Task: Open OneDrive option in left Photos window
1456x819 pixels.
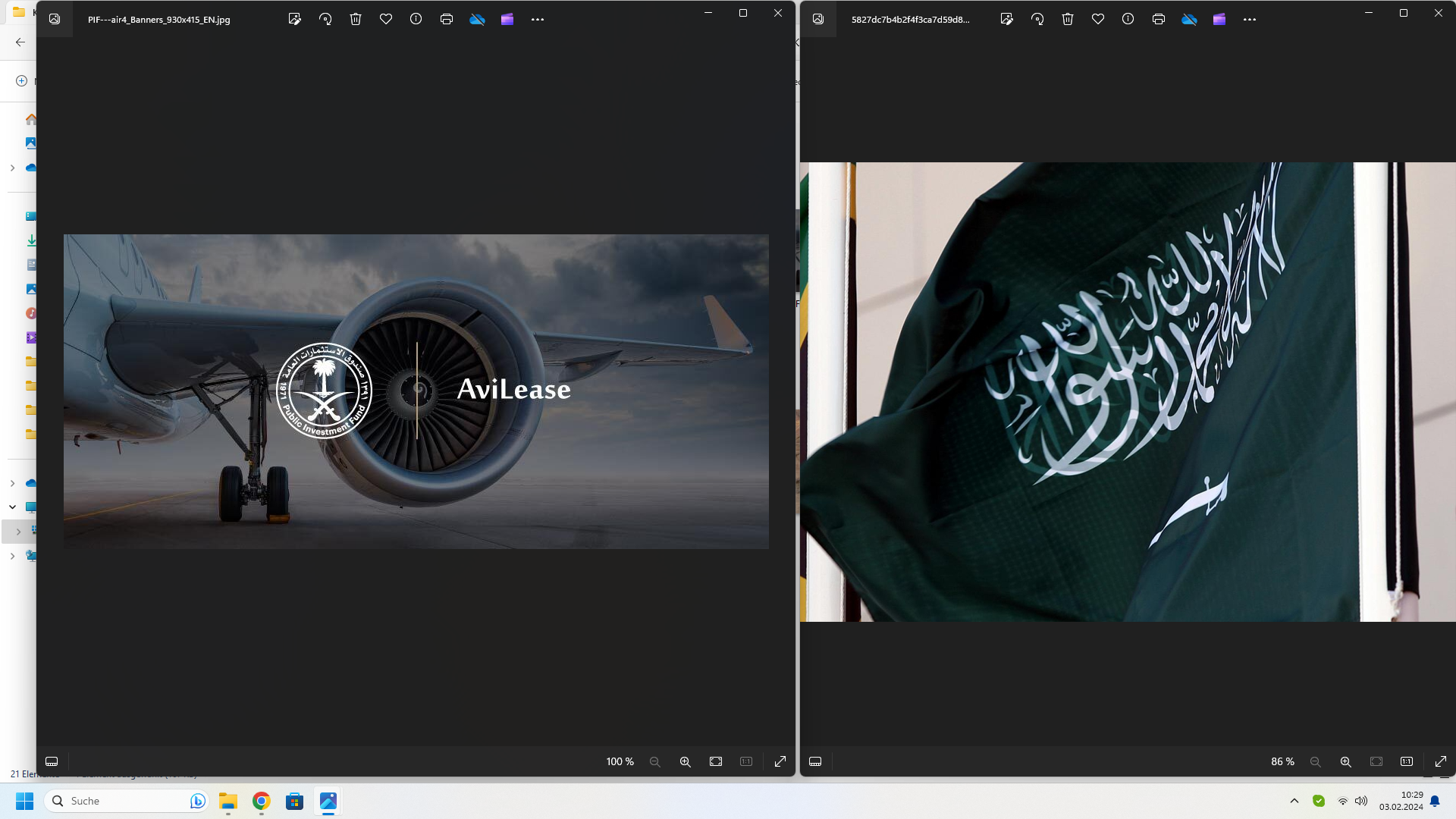Action: pos(477,20)
